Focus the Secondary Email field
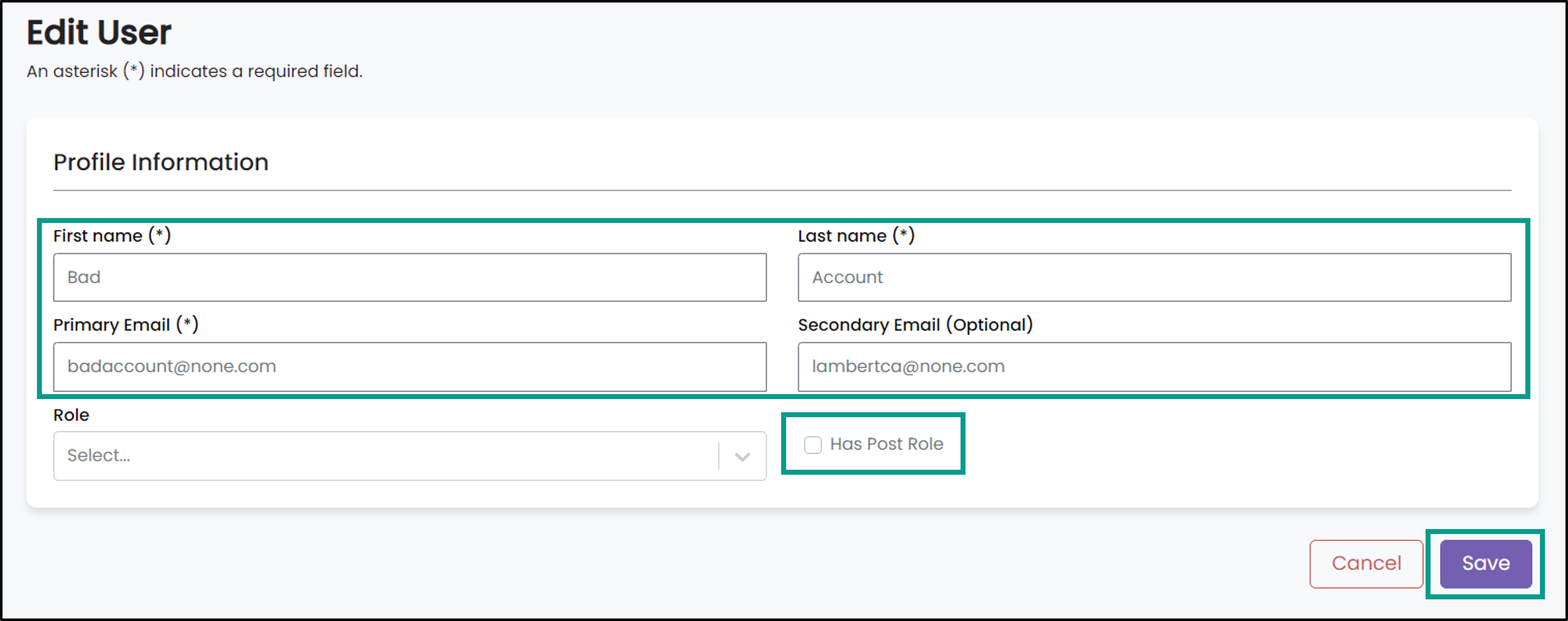 (x=1154, y=367)
